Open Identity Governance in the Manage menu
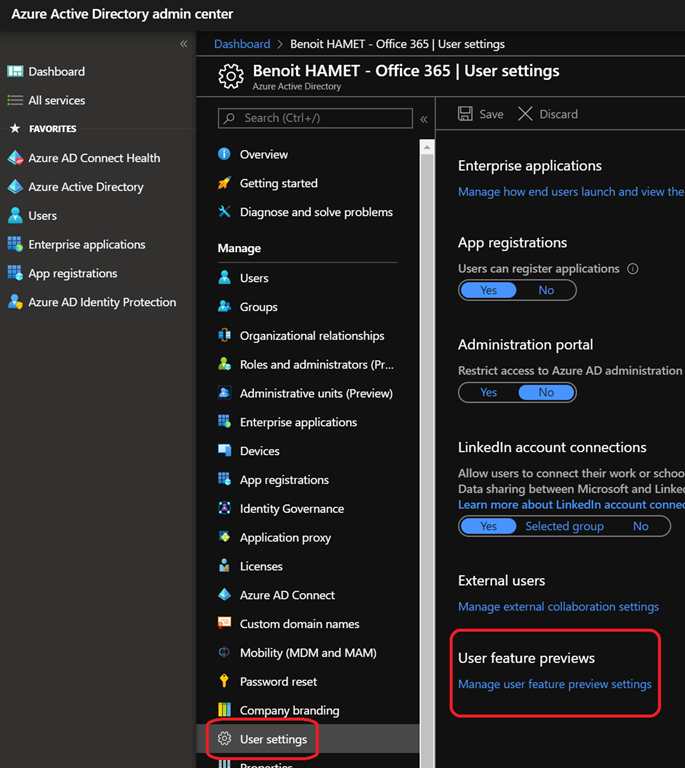 (x=291, y=509)
